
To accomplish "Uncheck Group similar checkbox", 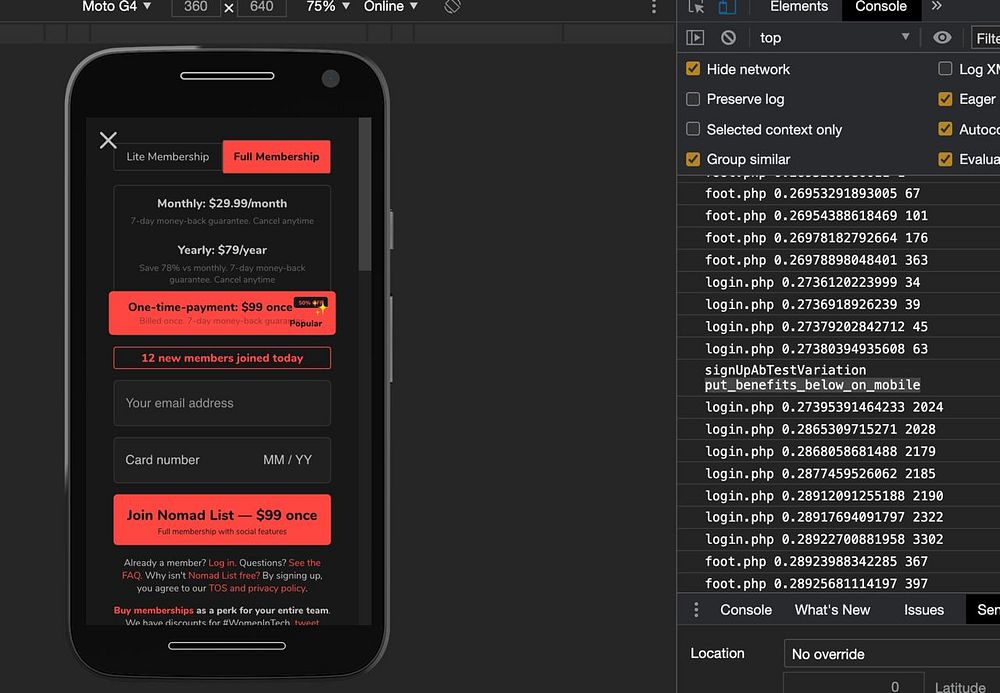I will point(693,159).
